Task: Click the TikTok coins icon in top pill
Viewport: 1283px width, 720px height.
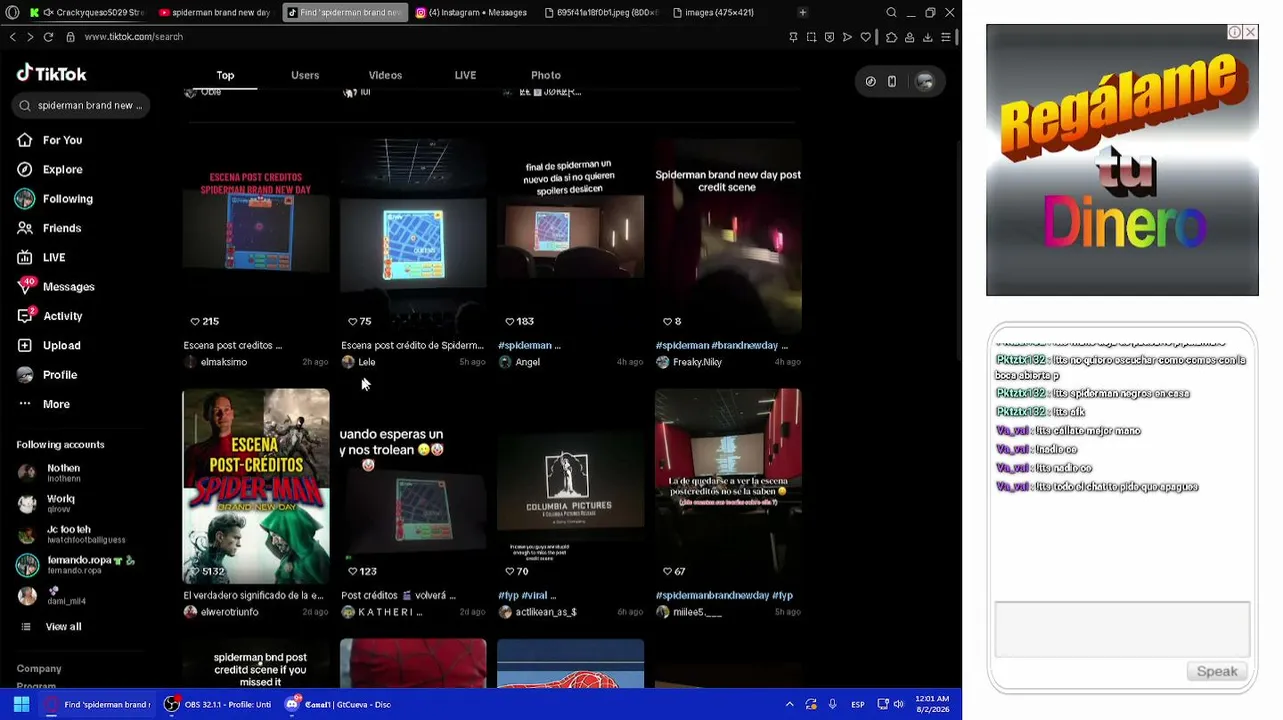Action: coord(870,82)
